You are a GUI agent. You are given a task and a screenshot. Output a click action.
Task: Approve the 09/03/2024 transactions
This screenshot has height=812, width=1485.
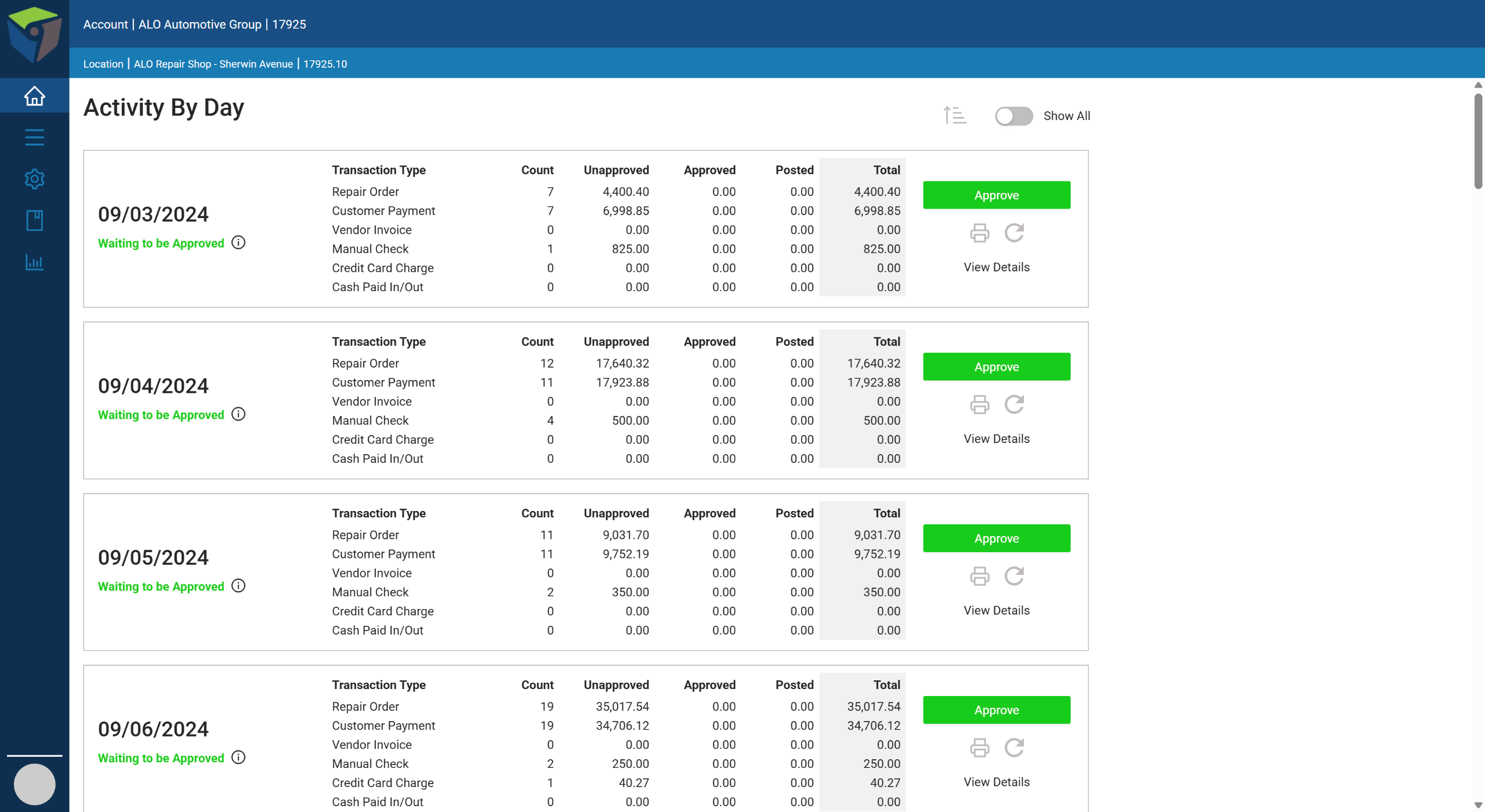coord(996,195)
